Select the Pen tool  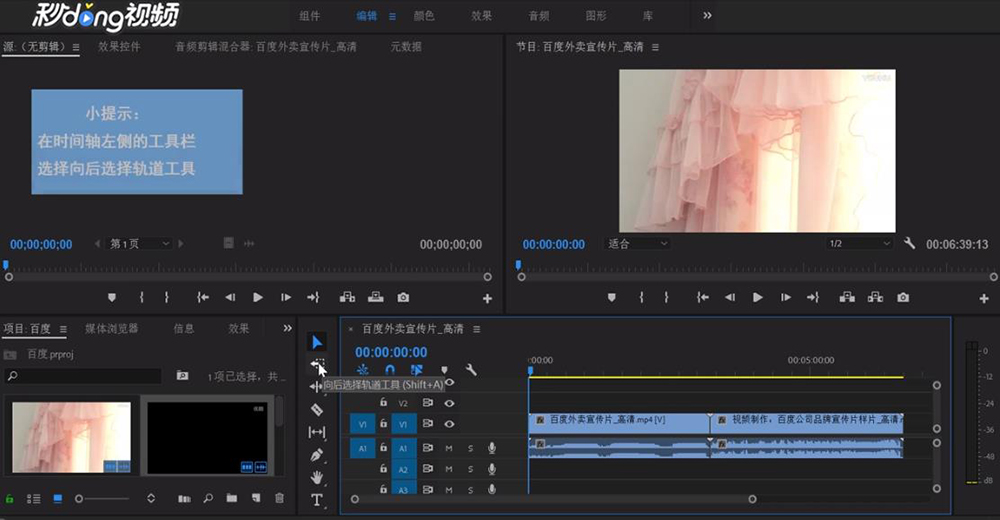316,455
